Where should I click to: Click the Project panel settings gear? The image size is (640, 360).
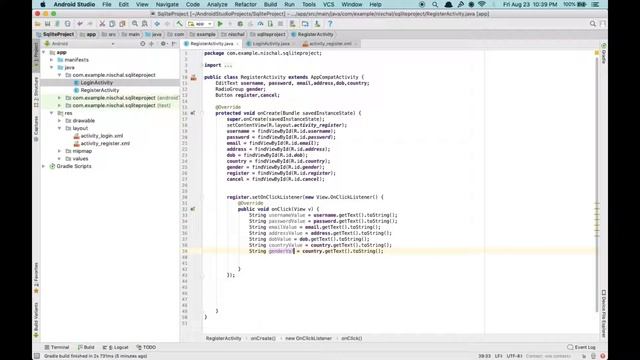[x=163, y=44]
